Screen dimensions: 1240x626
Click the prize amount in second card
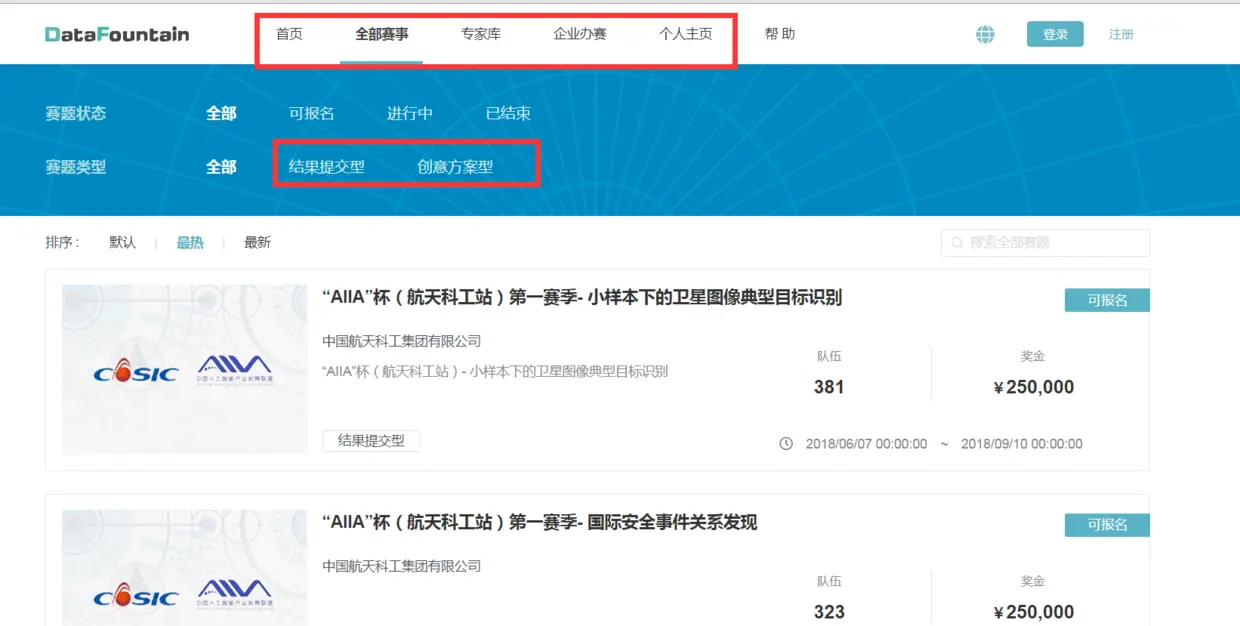pos(1034,612)
